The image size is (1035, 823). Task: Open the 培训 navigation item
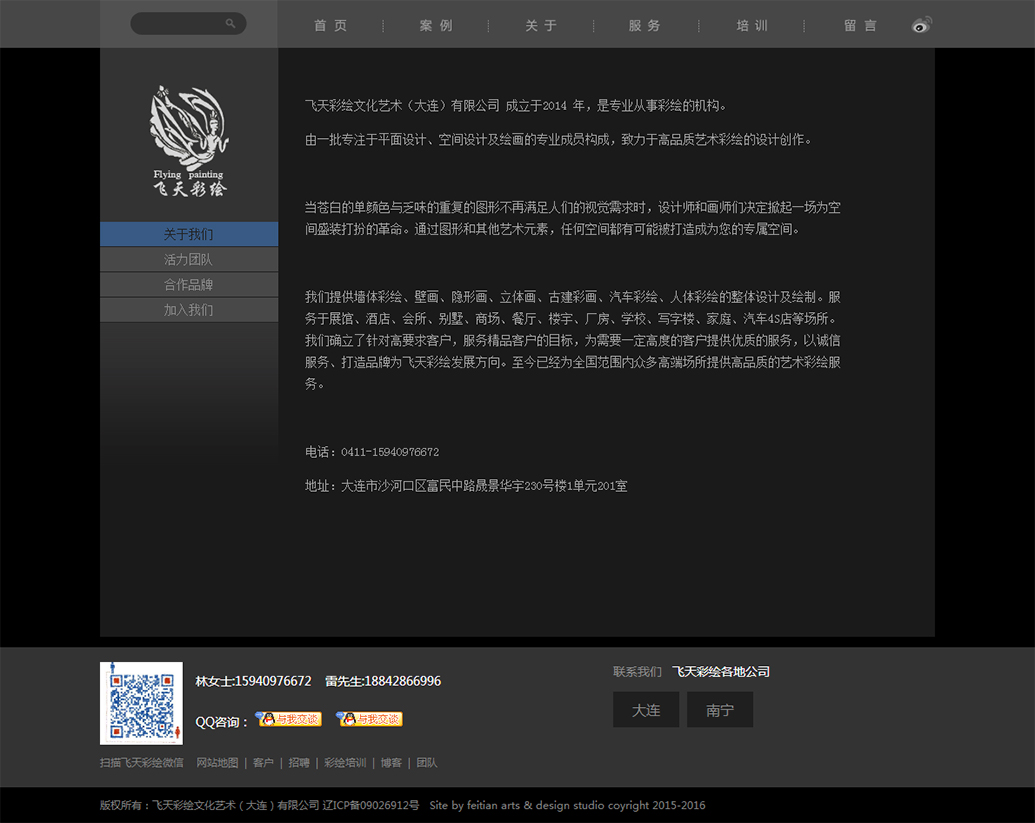(752, 26)
